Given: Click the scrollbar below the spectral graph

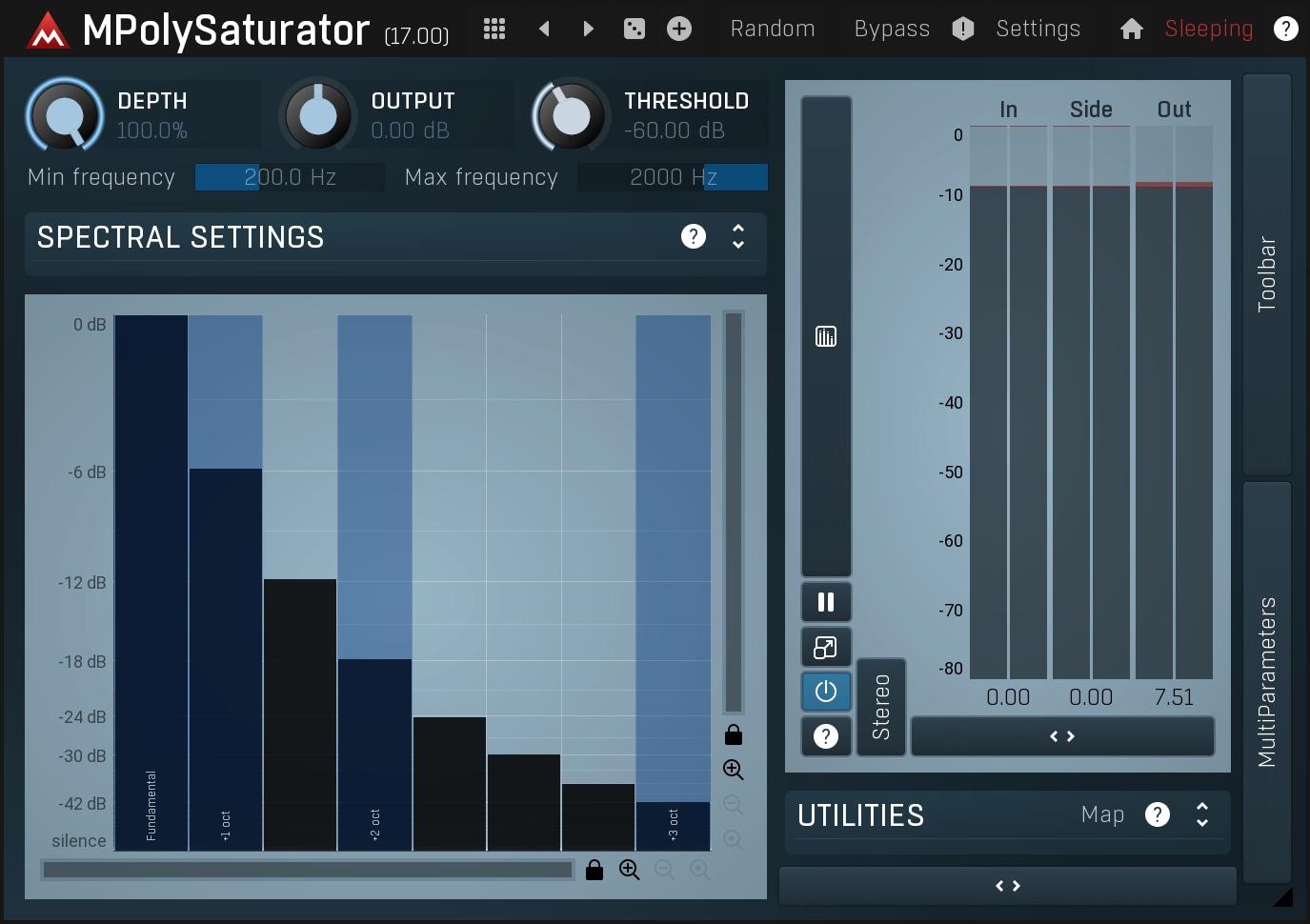Looking at the screenshot, I should tap(305, 869).
